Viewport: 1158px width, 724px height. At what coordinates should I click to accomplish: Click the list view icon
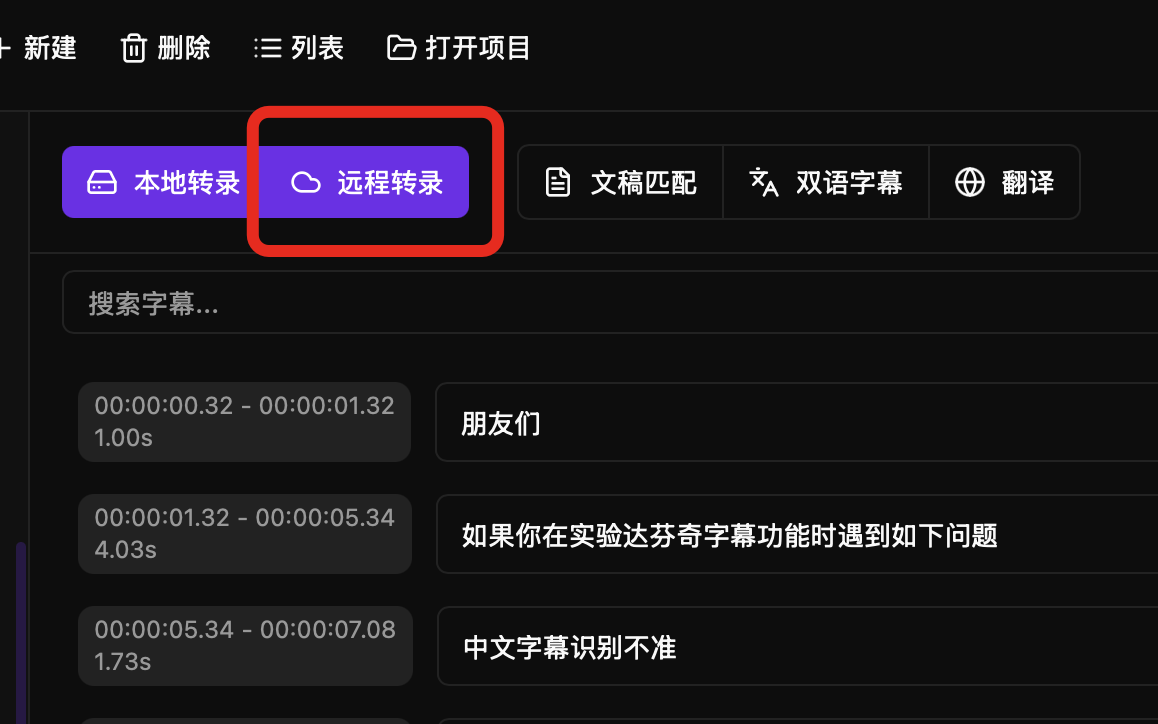coord(267,48)
